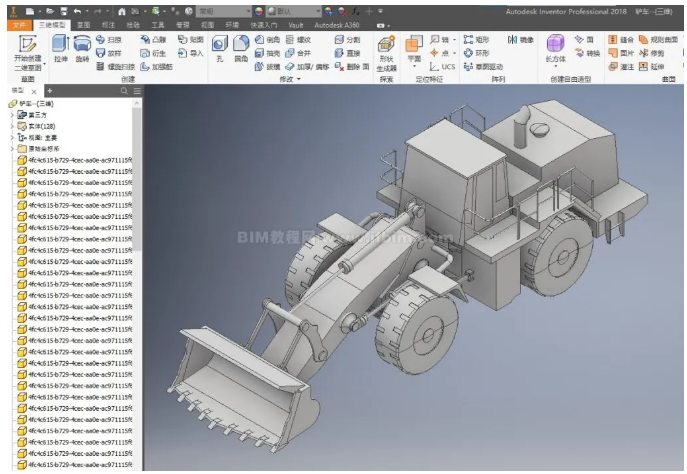Open the Axis (轴) dropdown arrow
This screenshot has height=474, width=687.
click(454, 40)
